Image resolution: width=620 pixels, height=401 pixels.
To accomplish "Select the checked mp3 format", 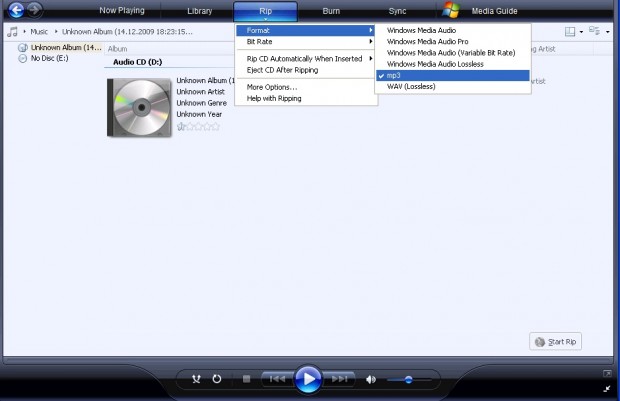I will coord(453,76).
